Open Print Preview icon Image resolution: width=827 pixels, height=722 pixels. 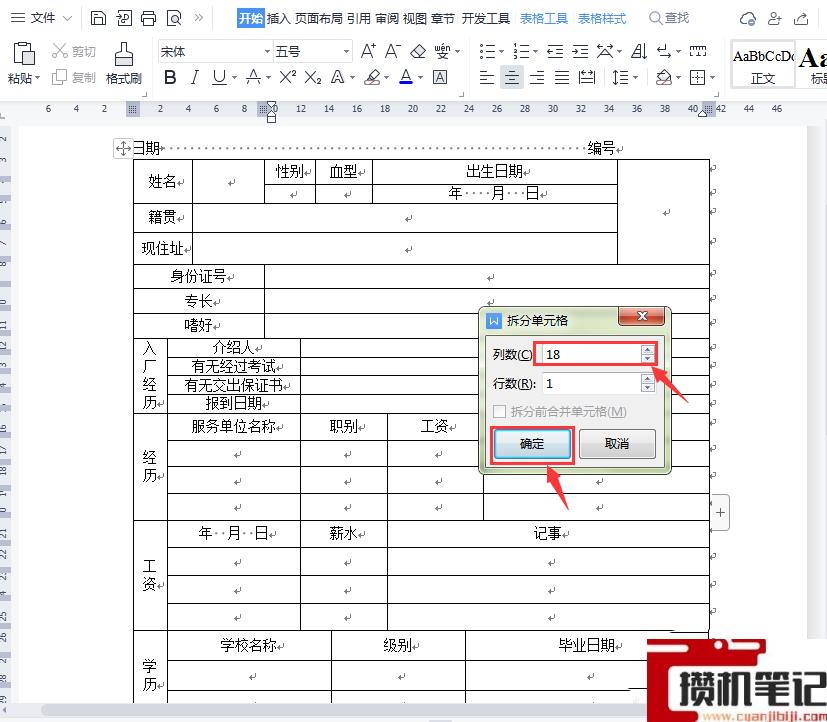pos(174,18)
